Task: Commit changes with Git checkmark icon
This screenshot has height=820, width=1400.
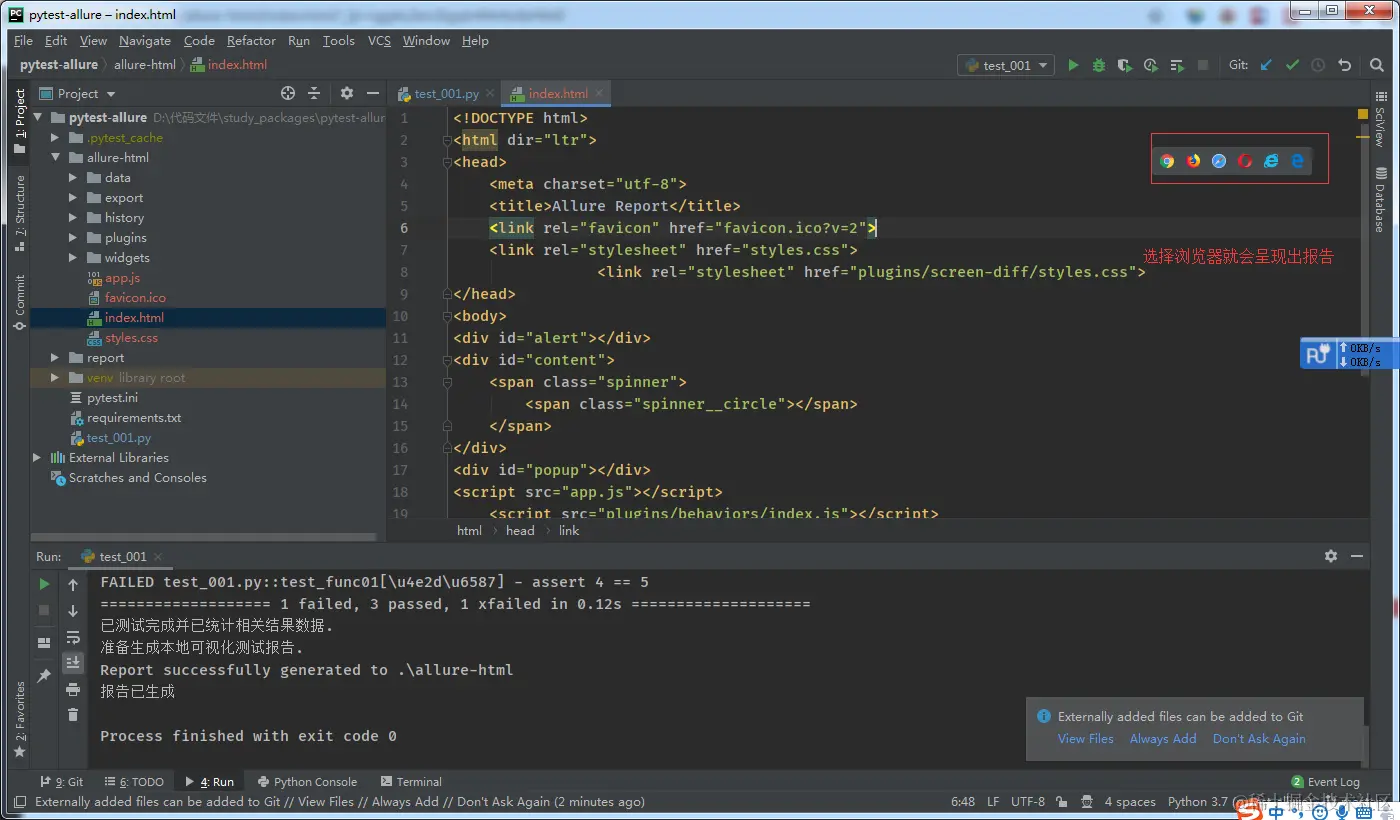Action: coord(1292,65)
